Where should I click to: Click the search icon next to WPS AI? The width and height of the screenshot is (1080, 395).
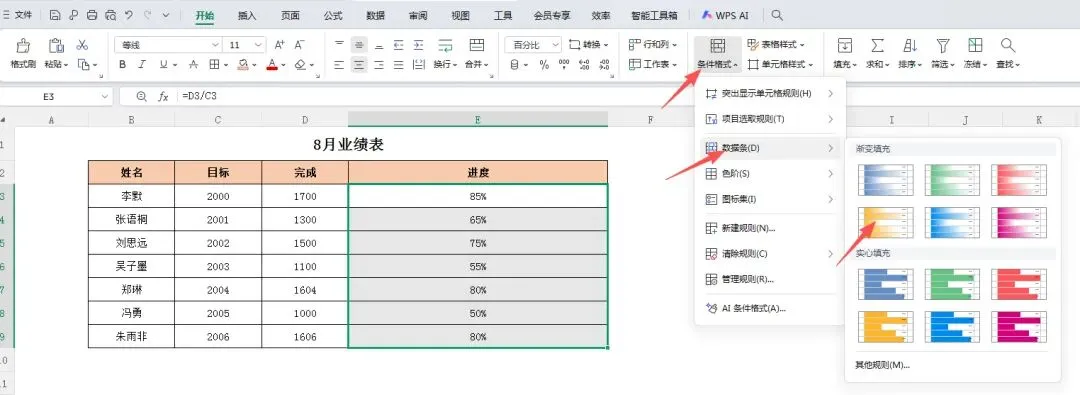777,14
